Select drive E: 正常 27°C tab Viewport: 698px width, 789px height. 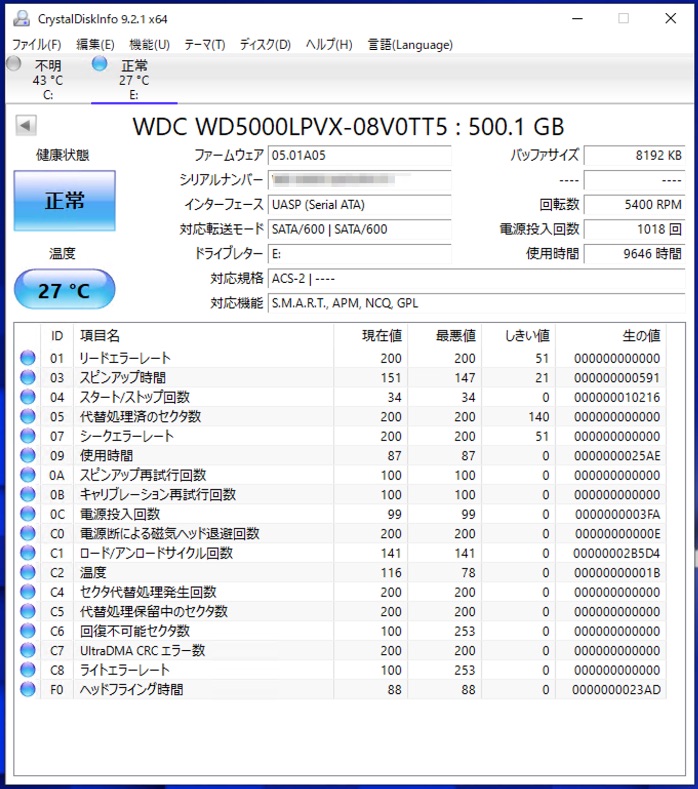(134, 80)
